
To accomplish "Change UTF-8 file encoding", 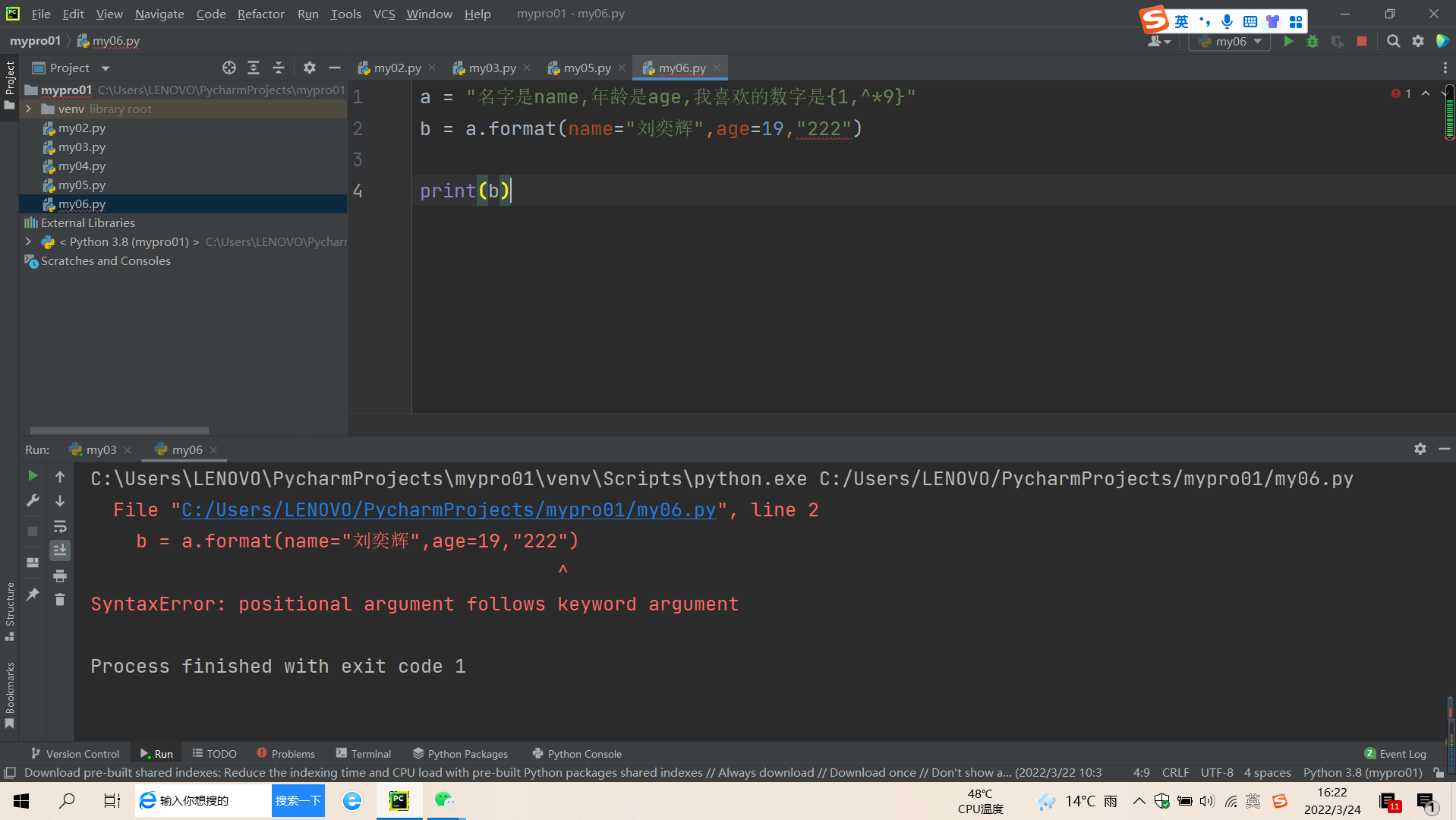I will tap(1217, 773).
